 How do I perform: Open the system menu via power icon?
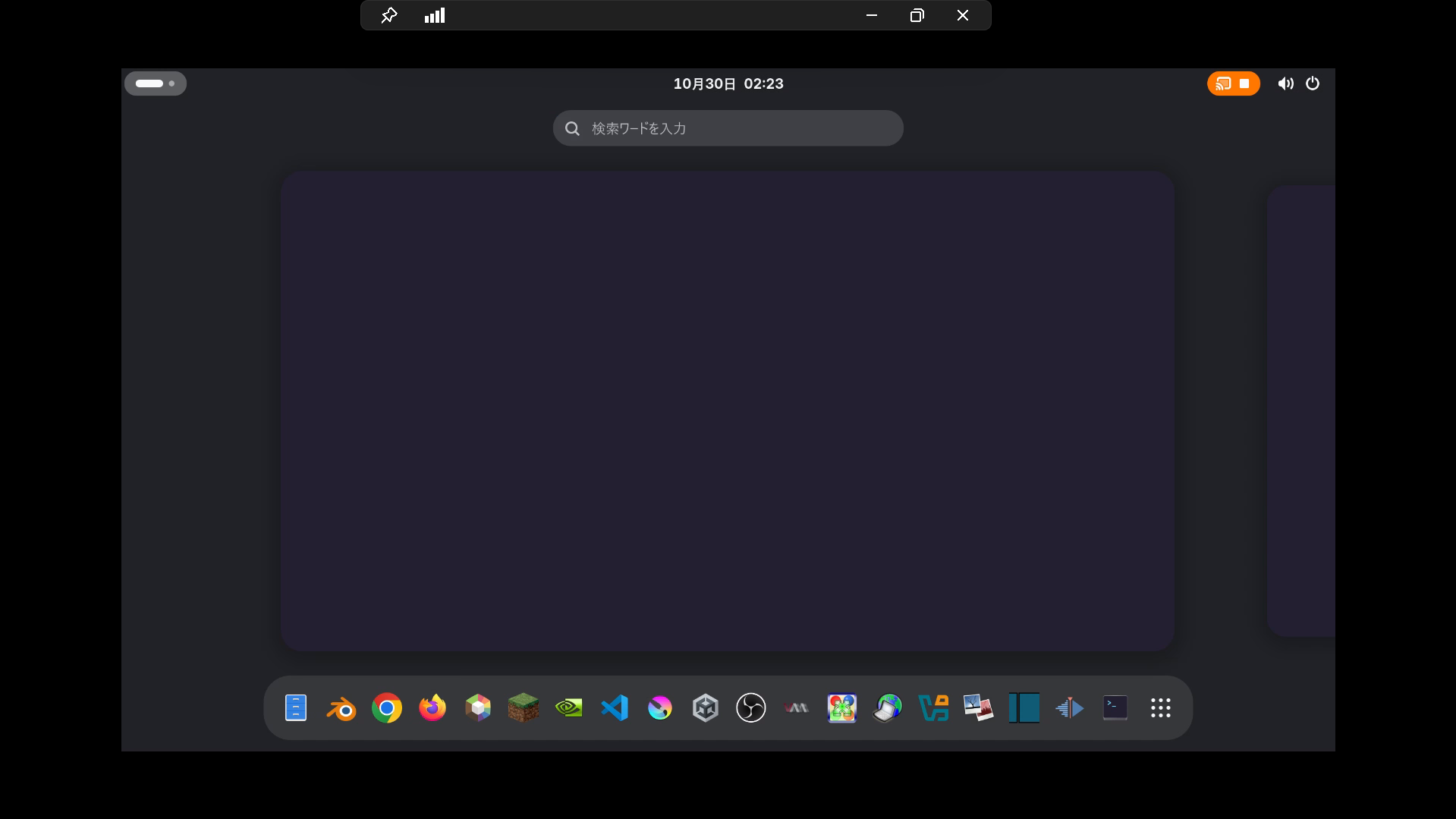pyautogui.click(x=1313, y=83)
